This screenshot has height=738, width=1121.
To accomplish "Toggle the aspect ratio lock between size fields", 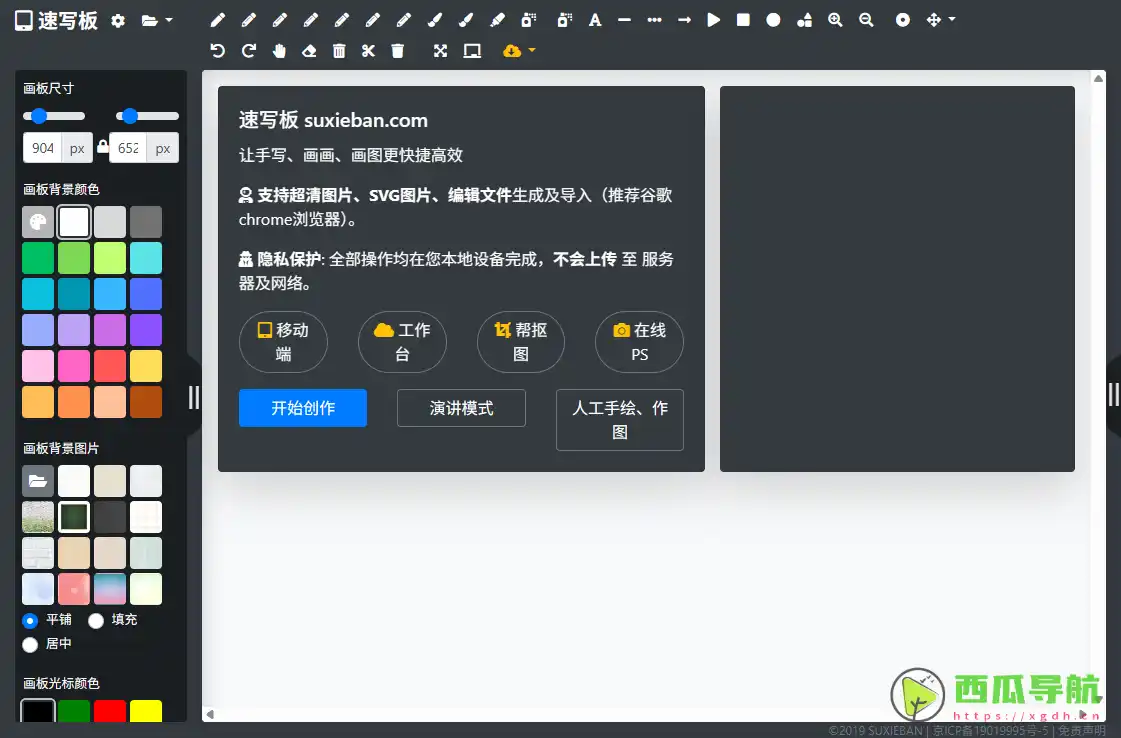I will coord(101,146).
